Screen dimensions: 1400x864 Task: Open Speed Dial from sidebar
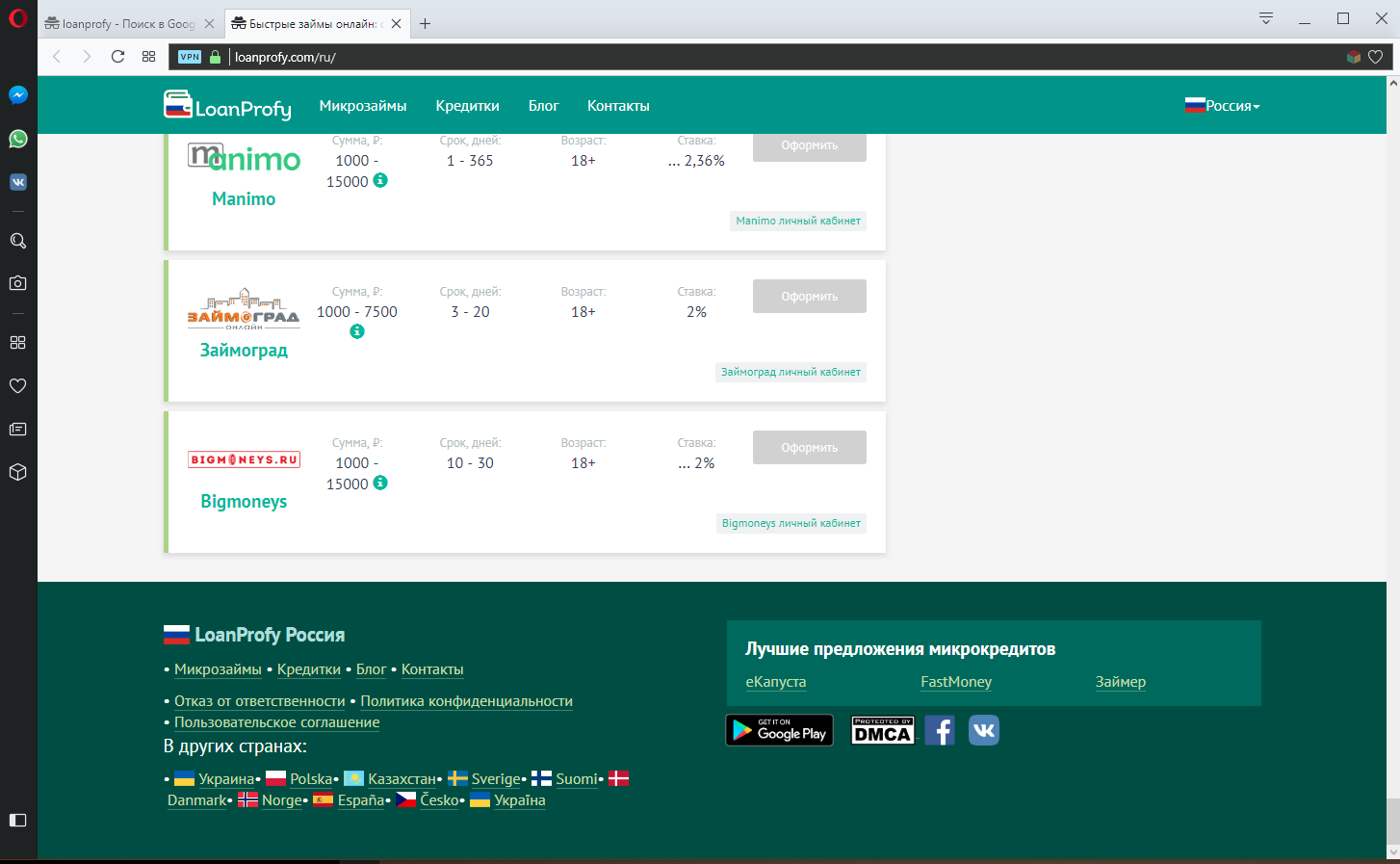(x=18, y=343)
